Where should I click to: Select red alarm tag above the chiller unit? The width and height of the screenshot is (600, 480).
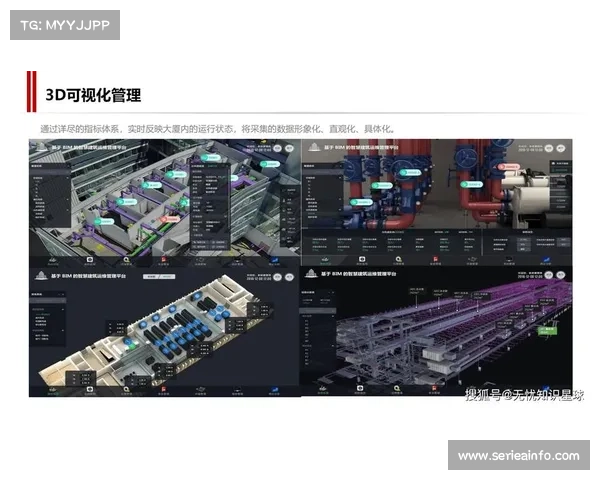pos(509,167)
